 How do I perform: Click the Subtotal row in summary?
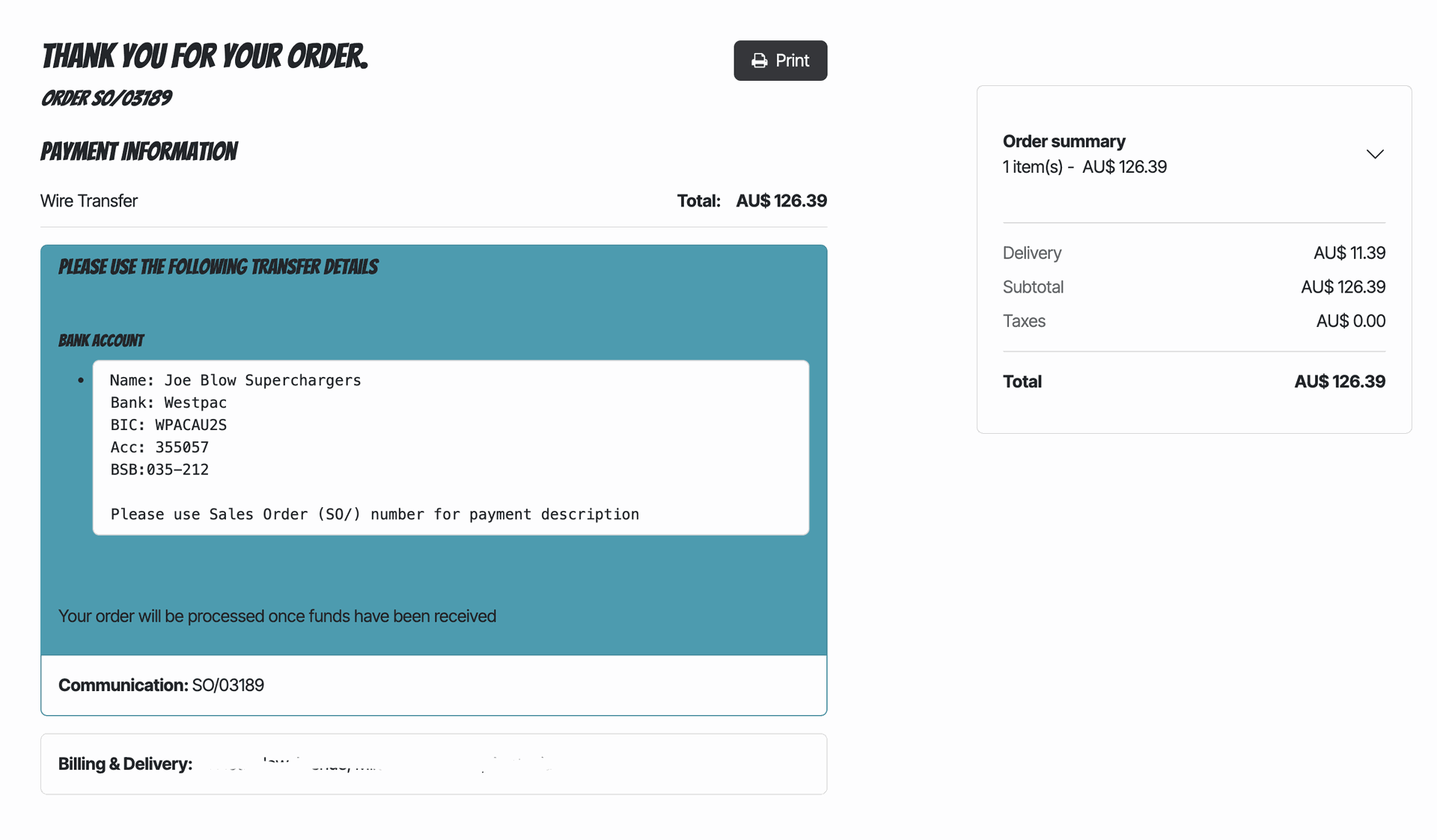pyautogui.click(x=1033, y=287)
